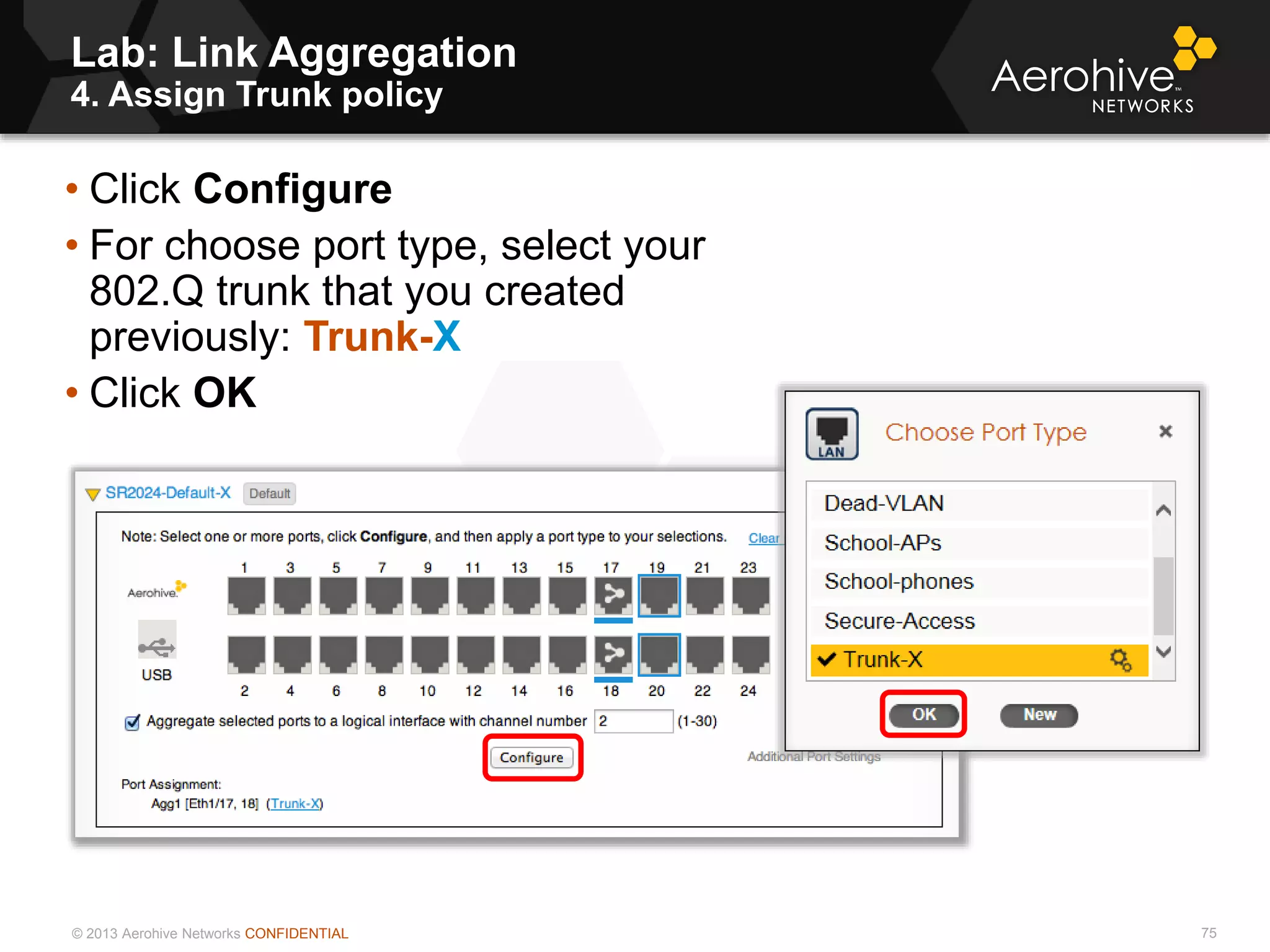Image resolution: width=1270 pixels, height=952 pixels.
Task: Click New in Choose Port Type
Action: [x=1039, y=715]
